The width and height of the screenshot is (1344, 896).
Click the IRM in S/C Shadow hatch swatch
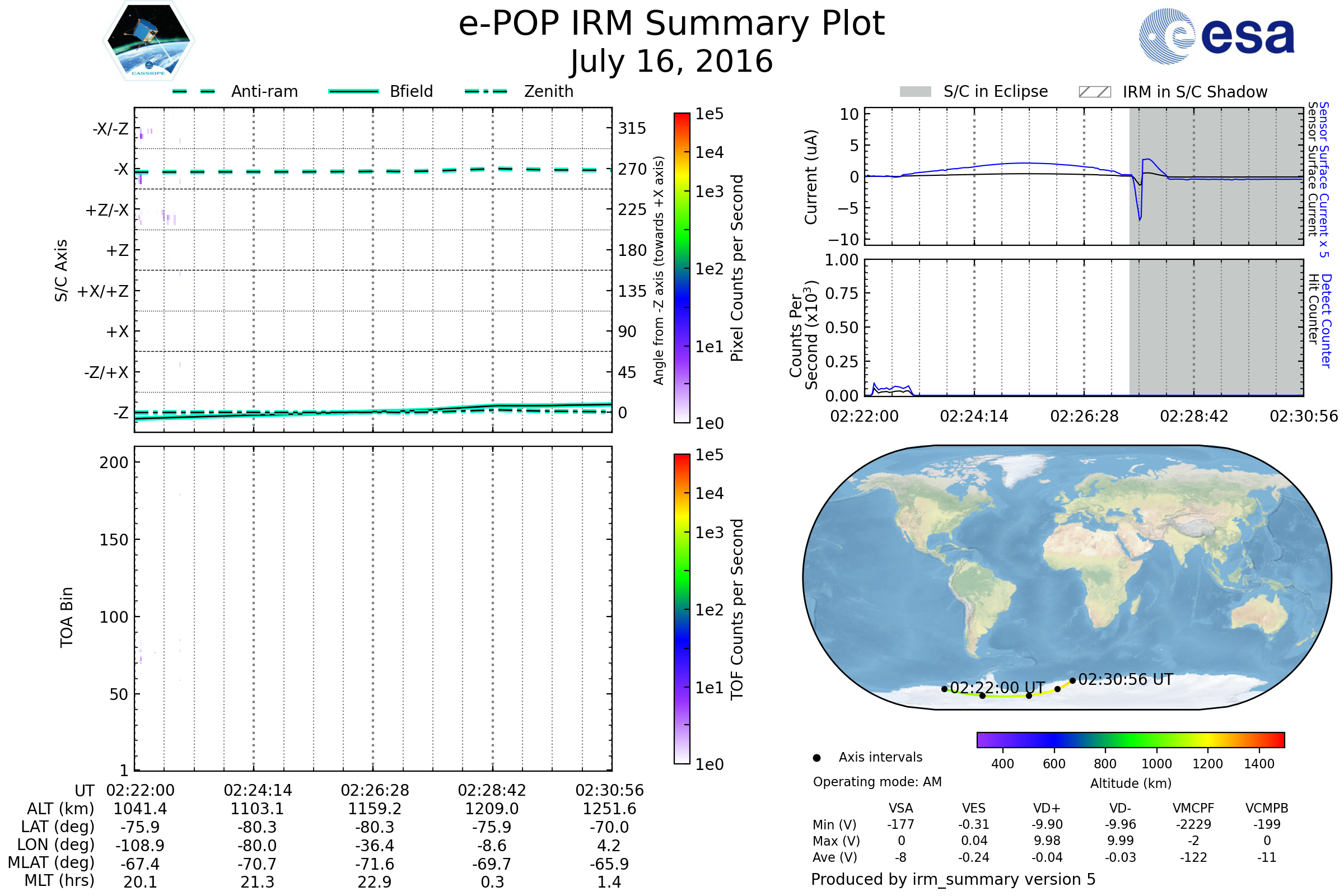[1094, 92]
